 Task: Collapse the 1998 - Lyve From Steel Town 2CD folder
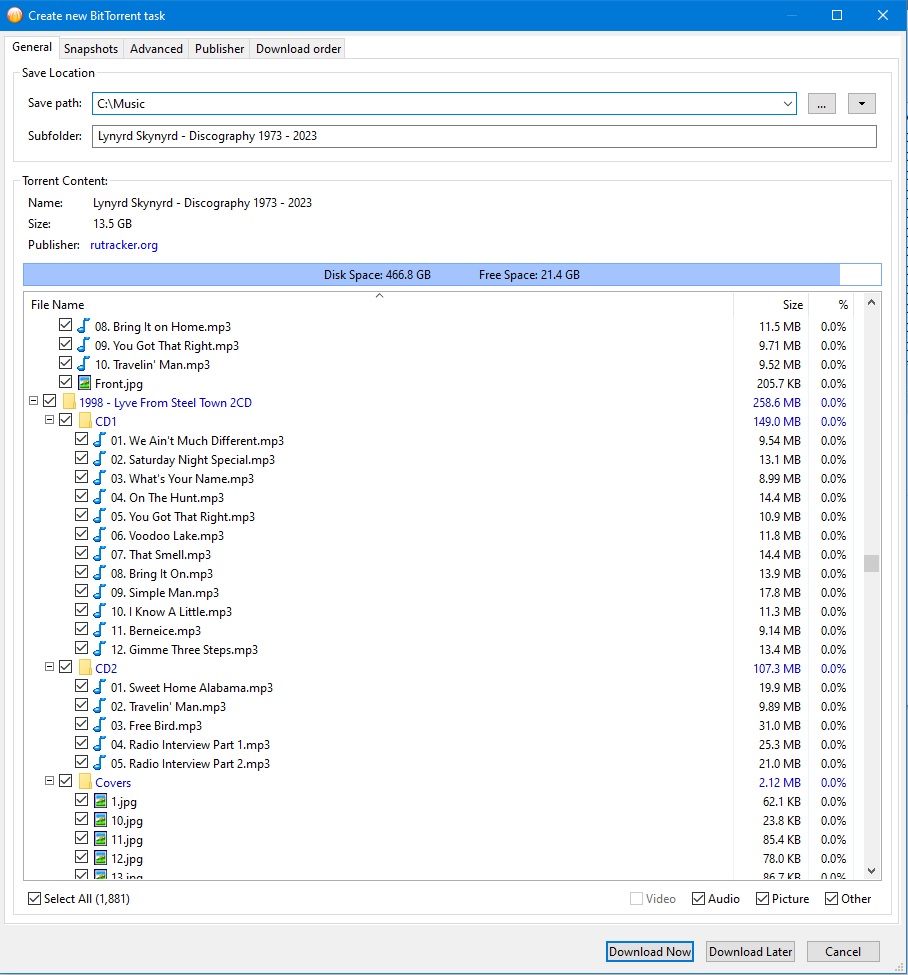tap(34, 401)
